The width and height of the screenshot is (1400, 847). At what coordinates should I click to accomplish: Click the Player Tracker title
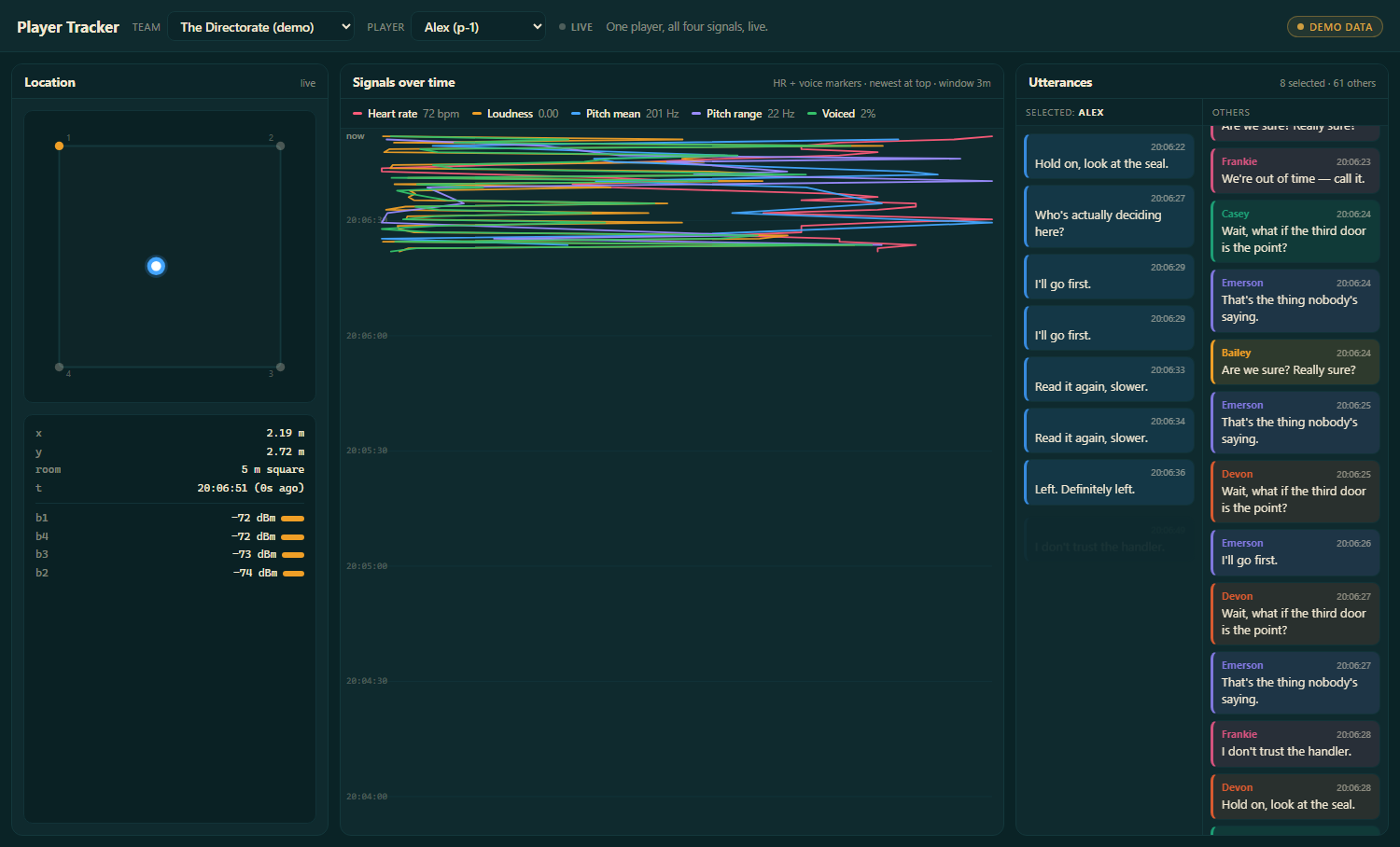[68, 27]
